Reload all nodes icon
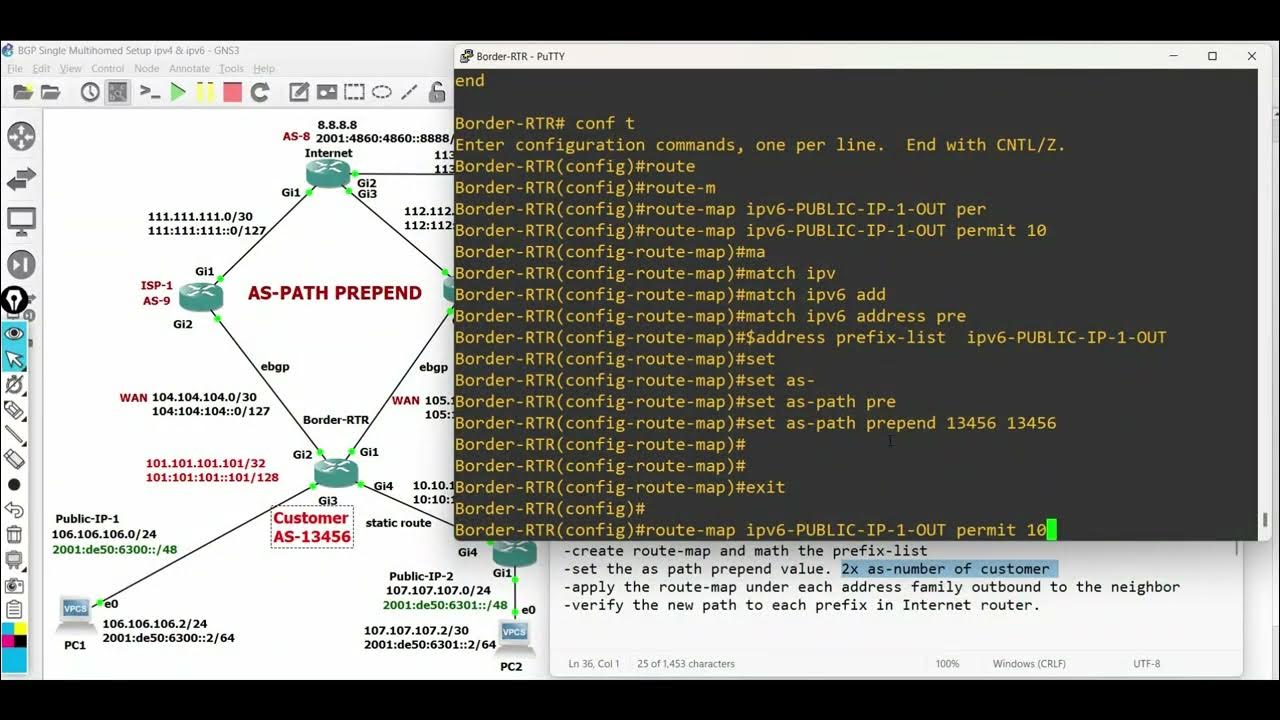Screen dimensions: 1280x720 pos(260,93)
